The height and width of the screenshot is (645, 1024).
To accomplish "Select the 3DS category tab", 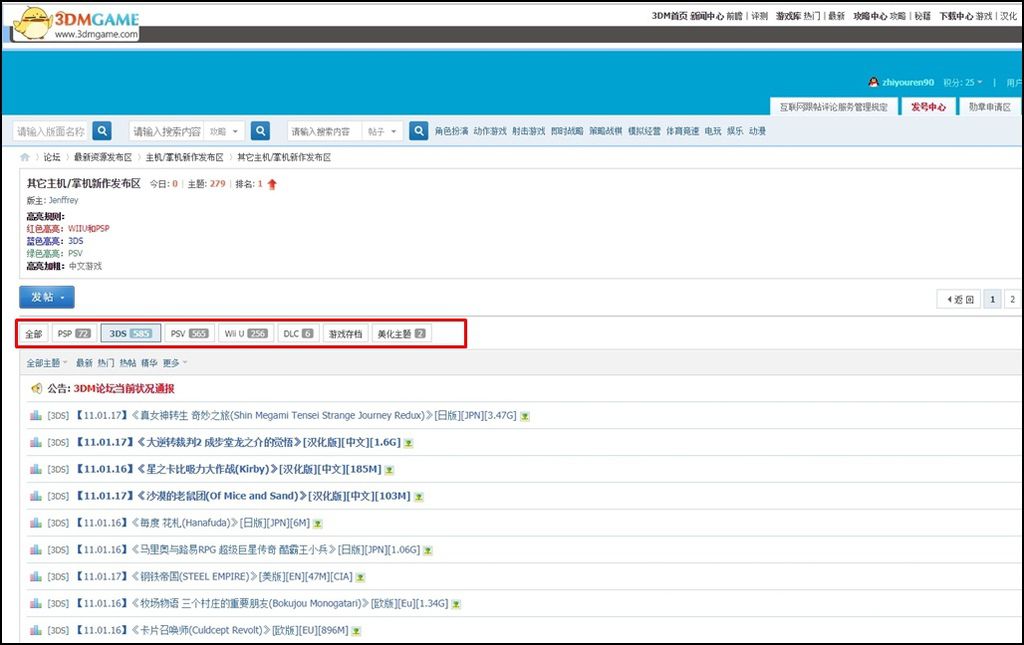I will [131, 334].
